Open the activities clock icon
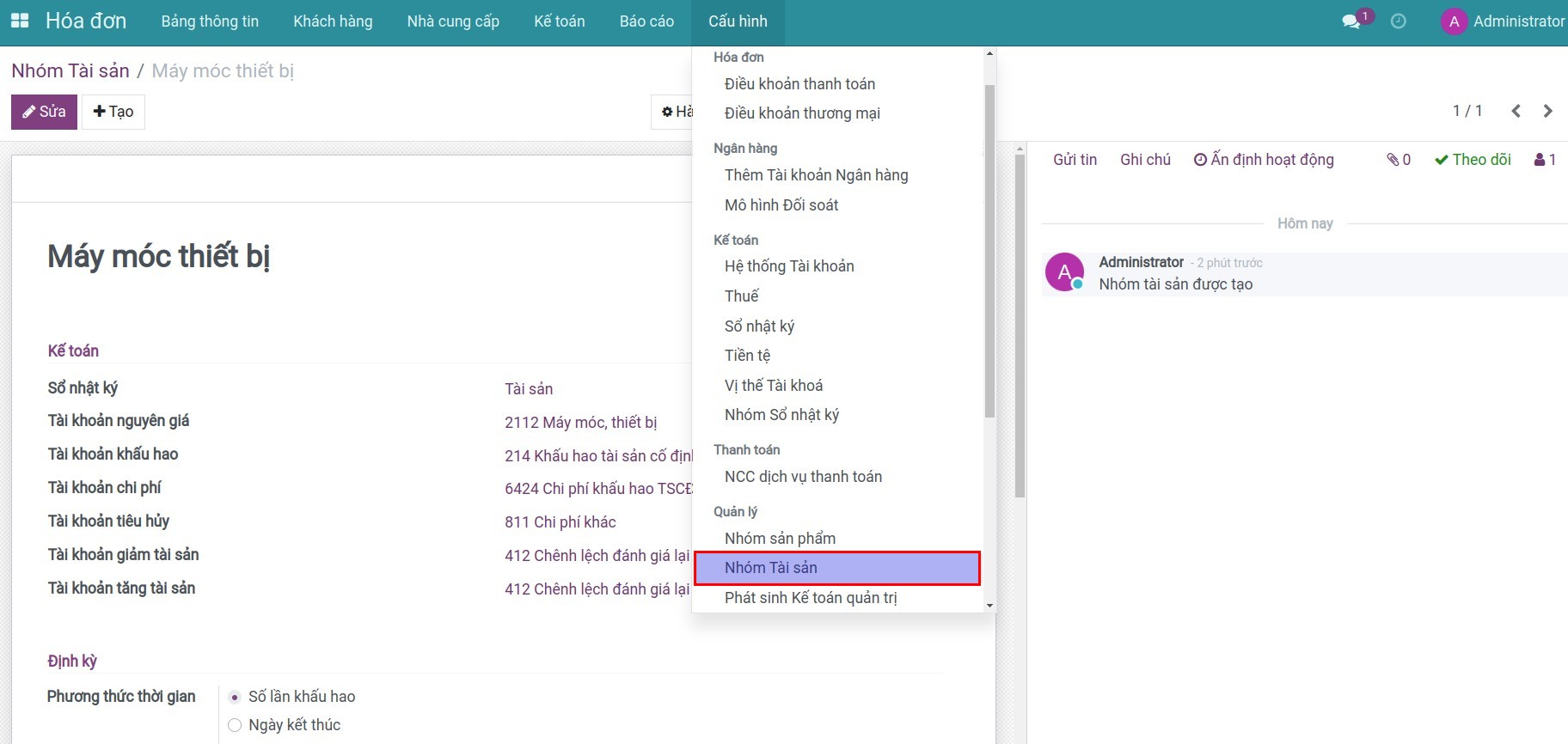This screenshot has width=1568, height=744. pos(1399,21)
